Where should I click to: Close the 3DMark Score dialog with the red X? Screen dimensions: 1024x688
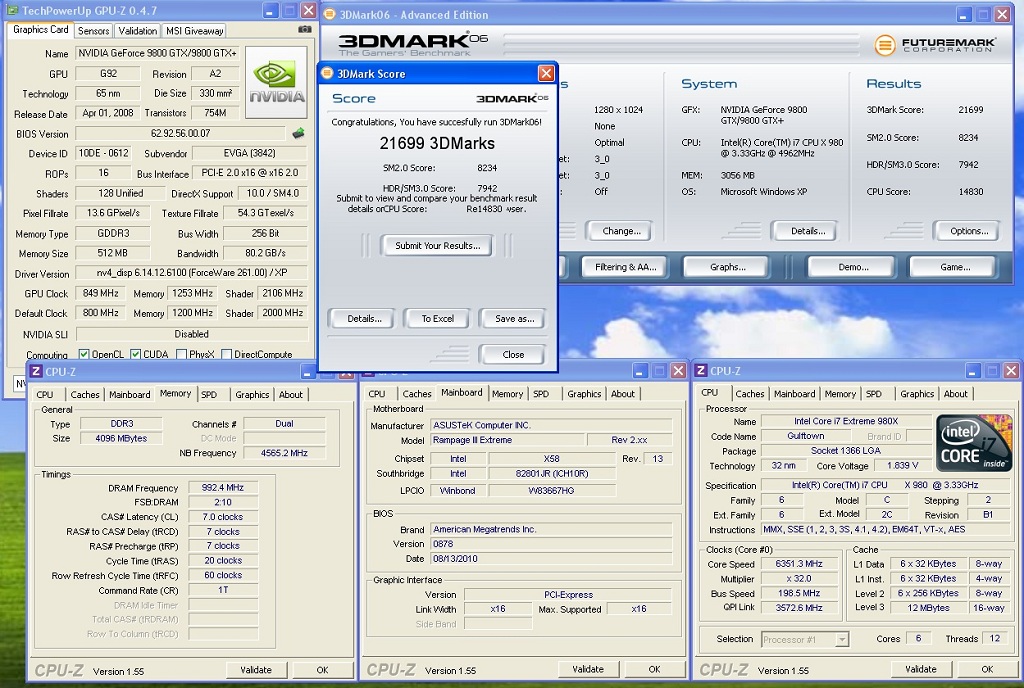tap(546, 73)
